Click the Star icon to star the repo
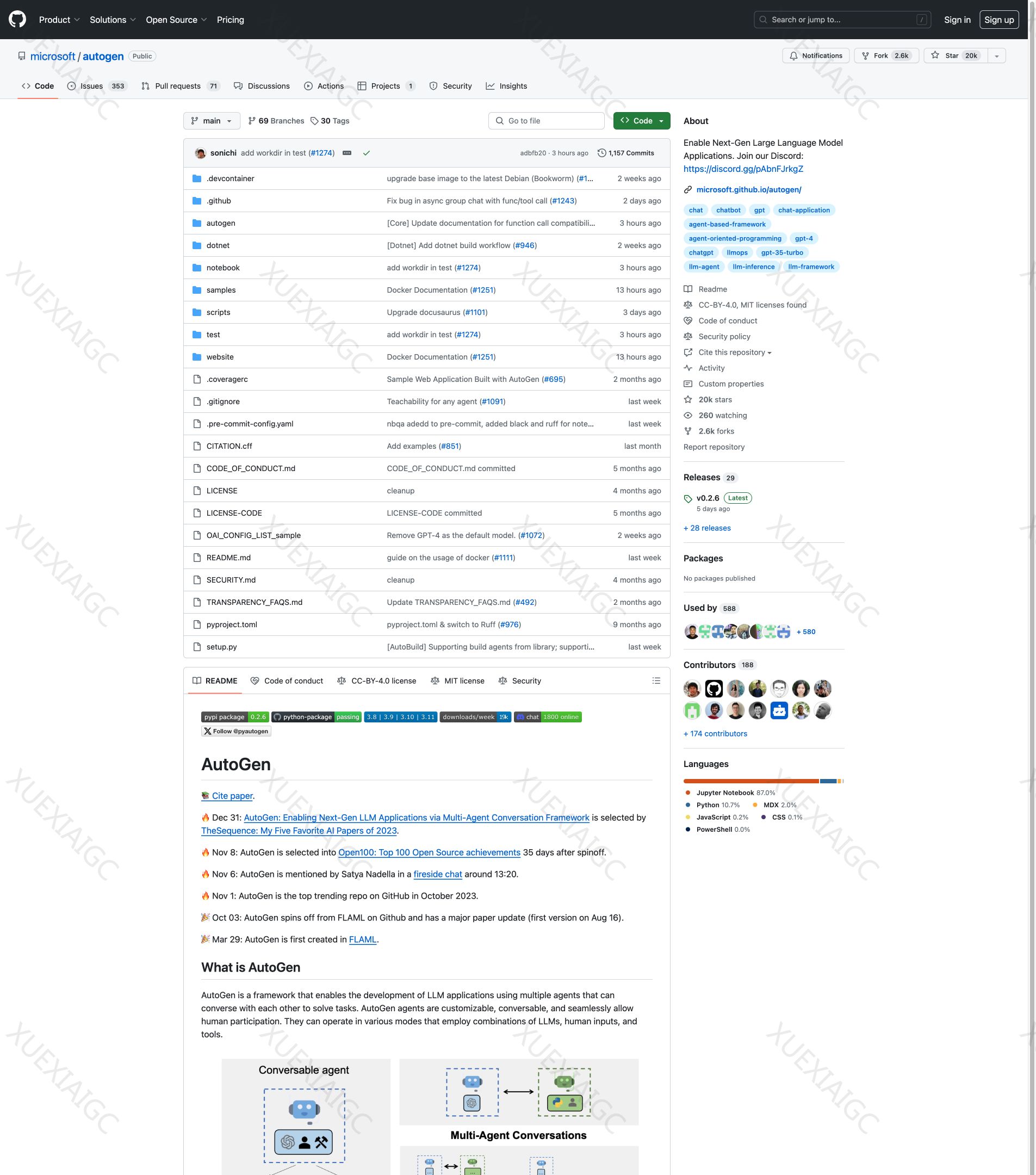 [x=934, y=56]
